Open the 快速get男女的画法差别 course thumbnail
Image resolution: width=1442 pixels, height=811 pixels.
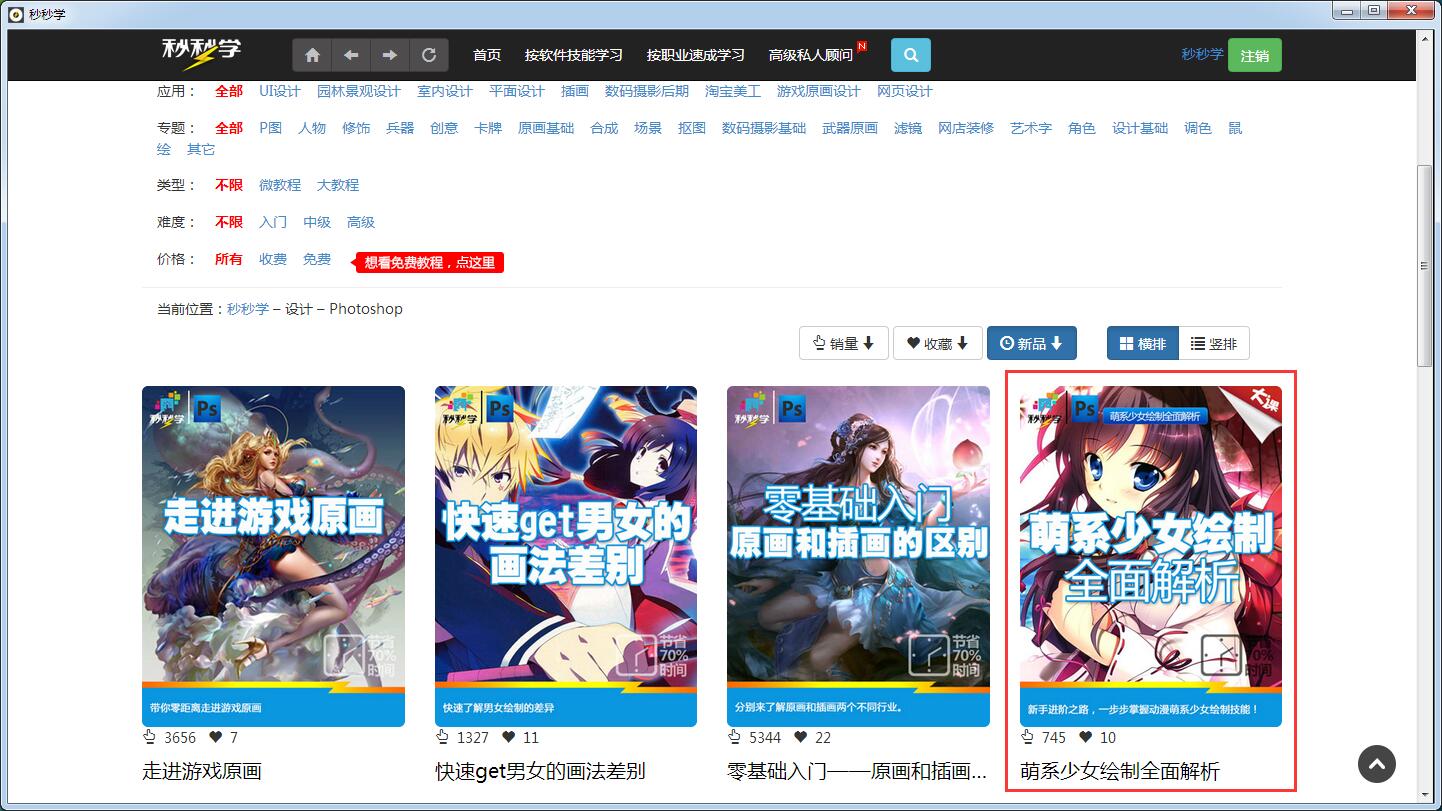point(566,556)
